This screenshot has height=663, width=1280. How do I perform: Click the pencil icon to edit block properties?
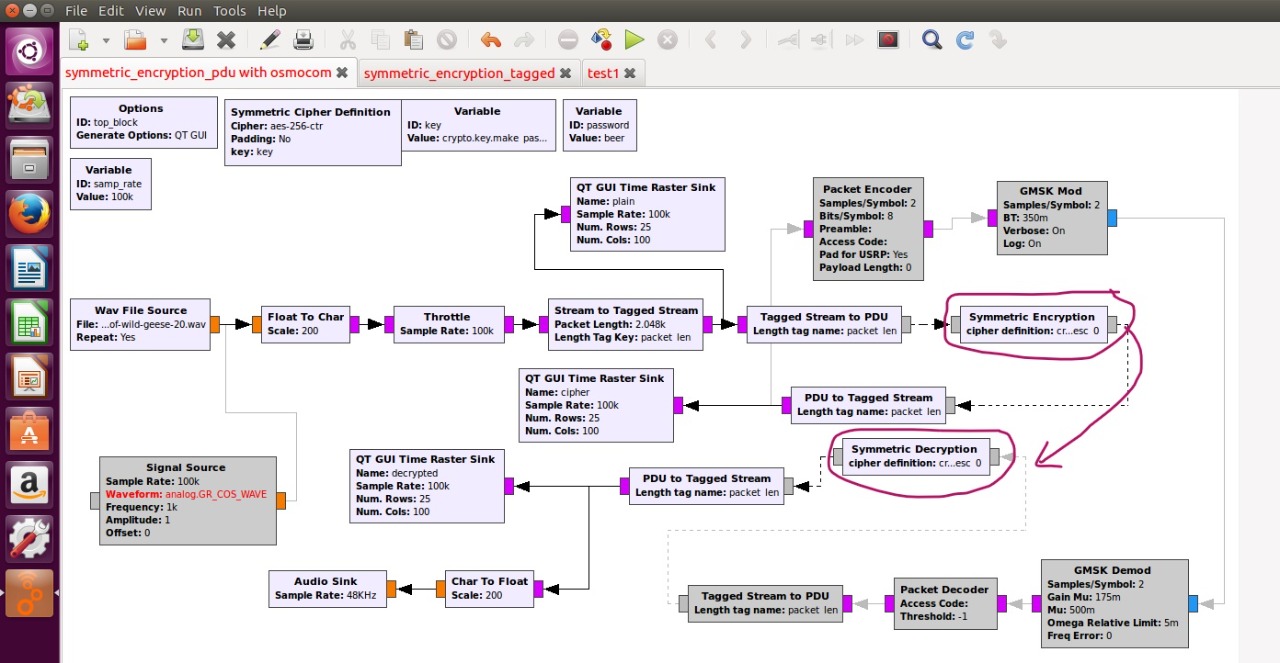(270, 40)
